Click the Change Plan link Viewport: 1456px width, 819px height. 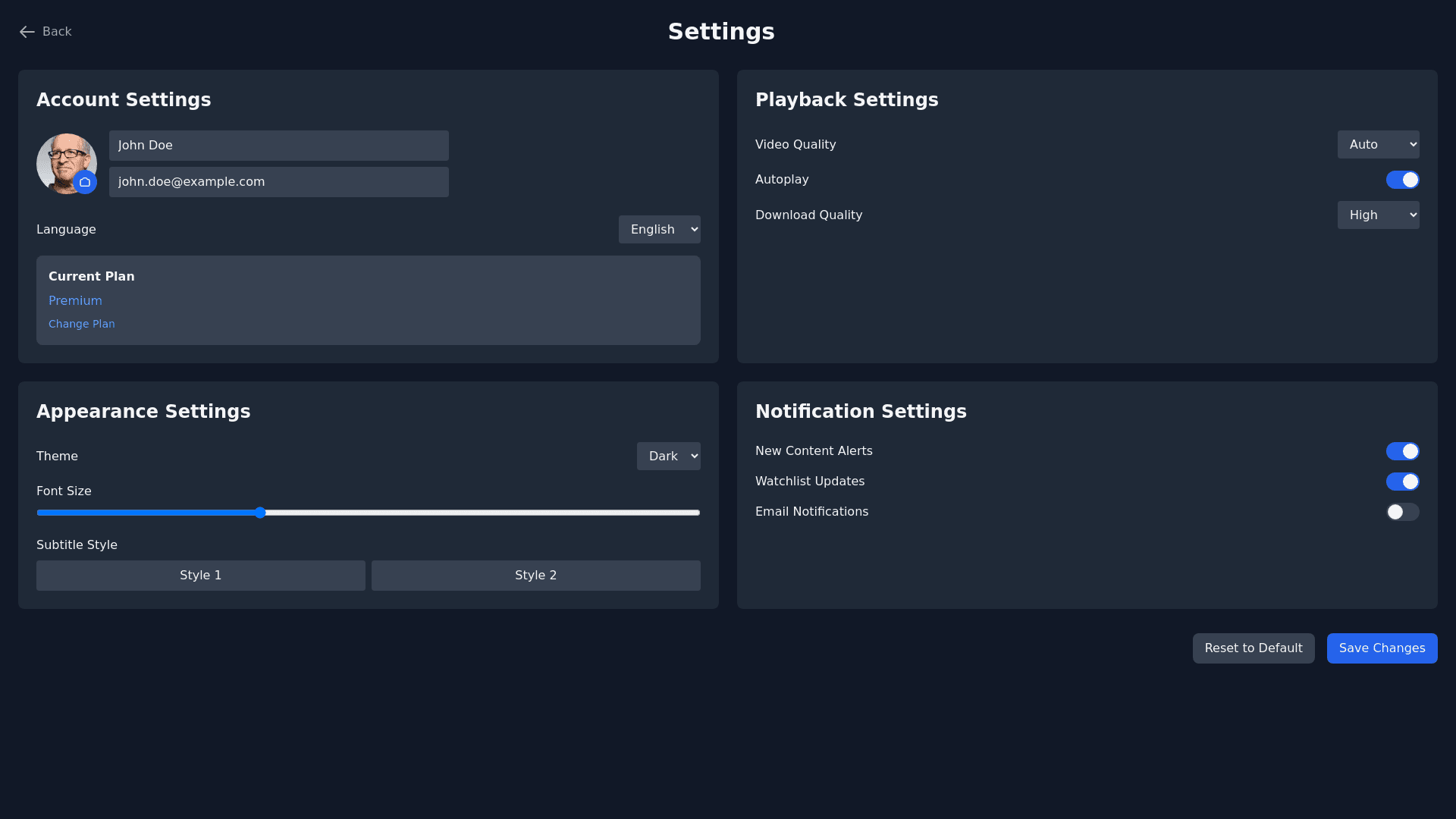click(82, 324)
